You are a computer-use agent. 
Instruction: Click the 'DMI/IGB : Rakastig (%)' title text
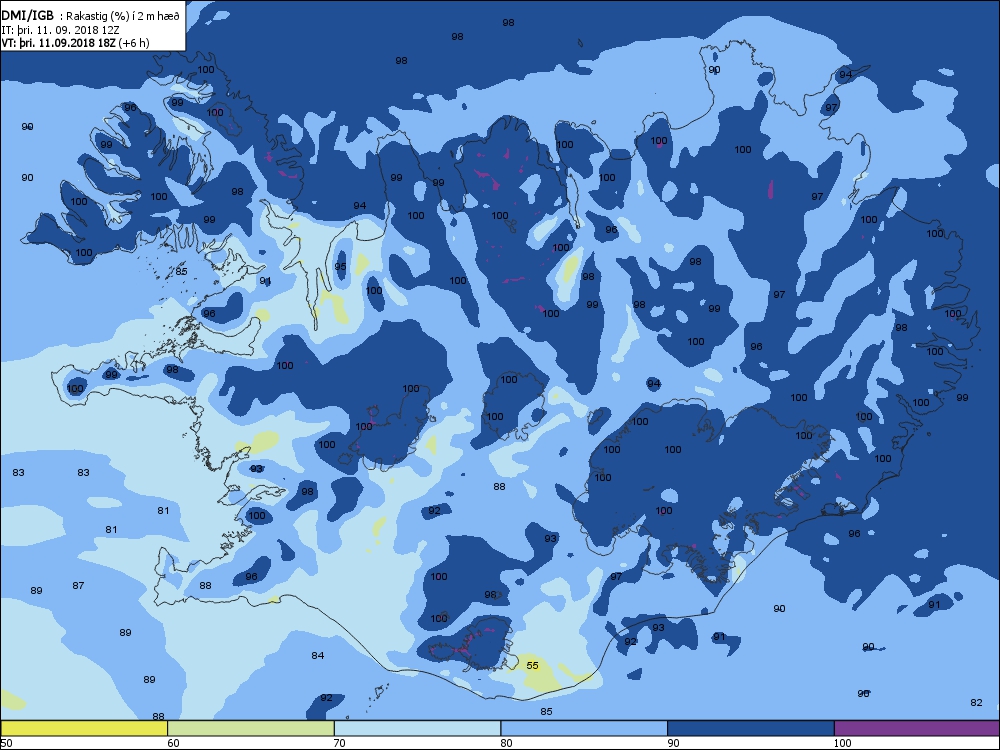point(91,16)
